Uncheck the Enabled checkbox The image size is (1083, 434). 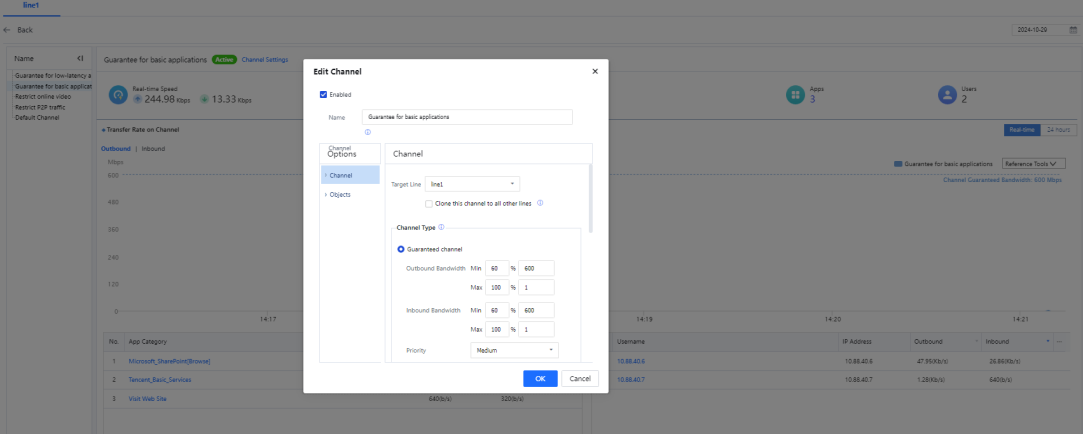click(323, 95)
